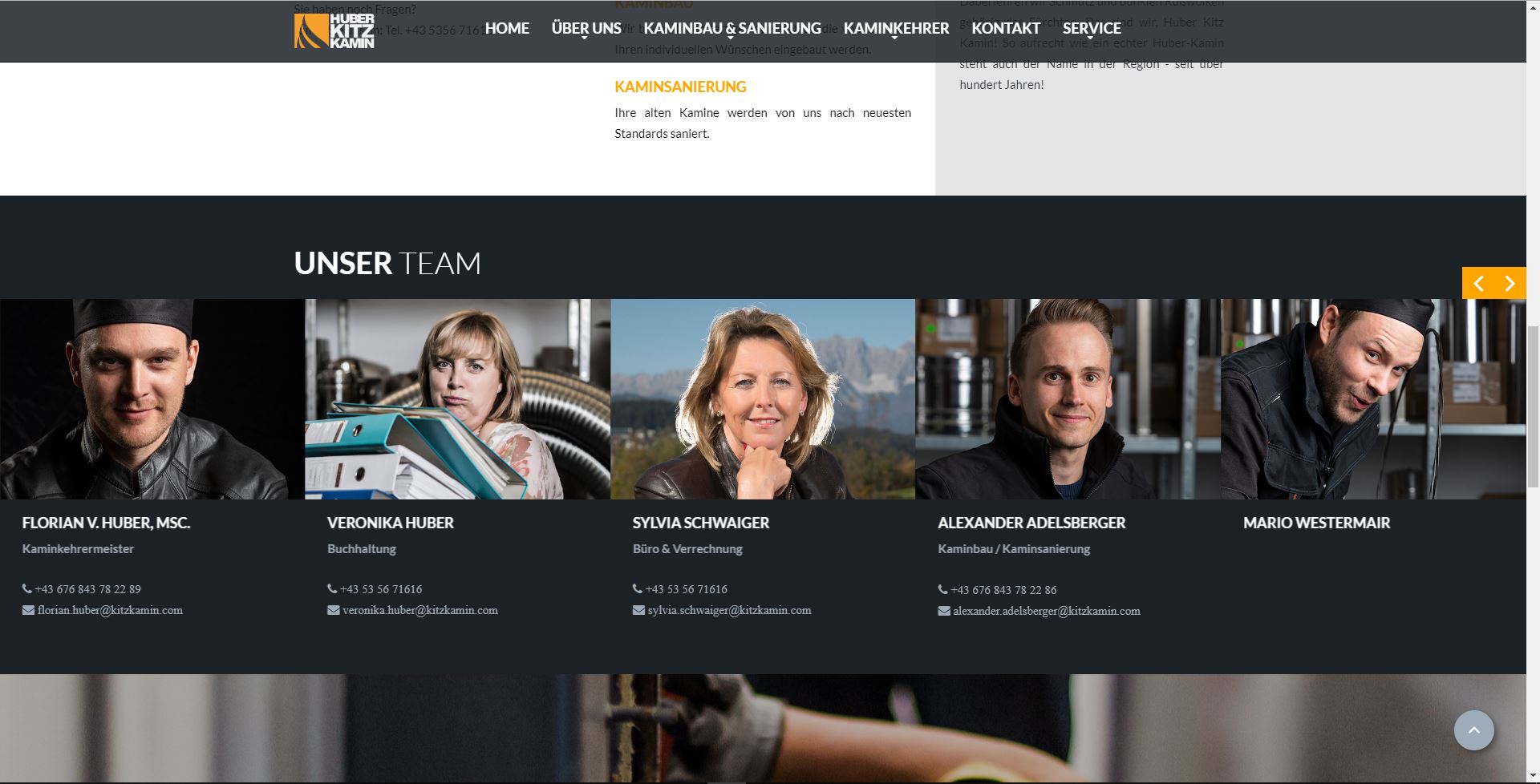Click Veronika Huber's phone number
Screen dimensions: 1540x784
click(x=381, y=589)
